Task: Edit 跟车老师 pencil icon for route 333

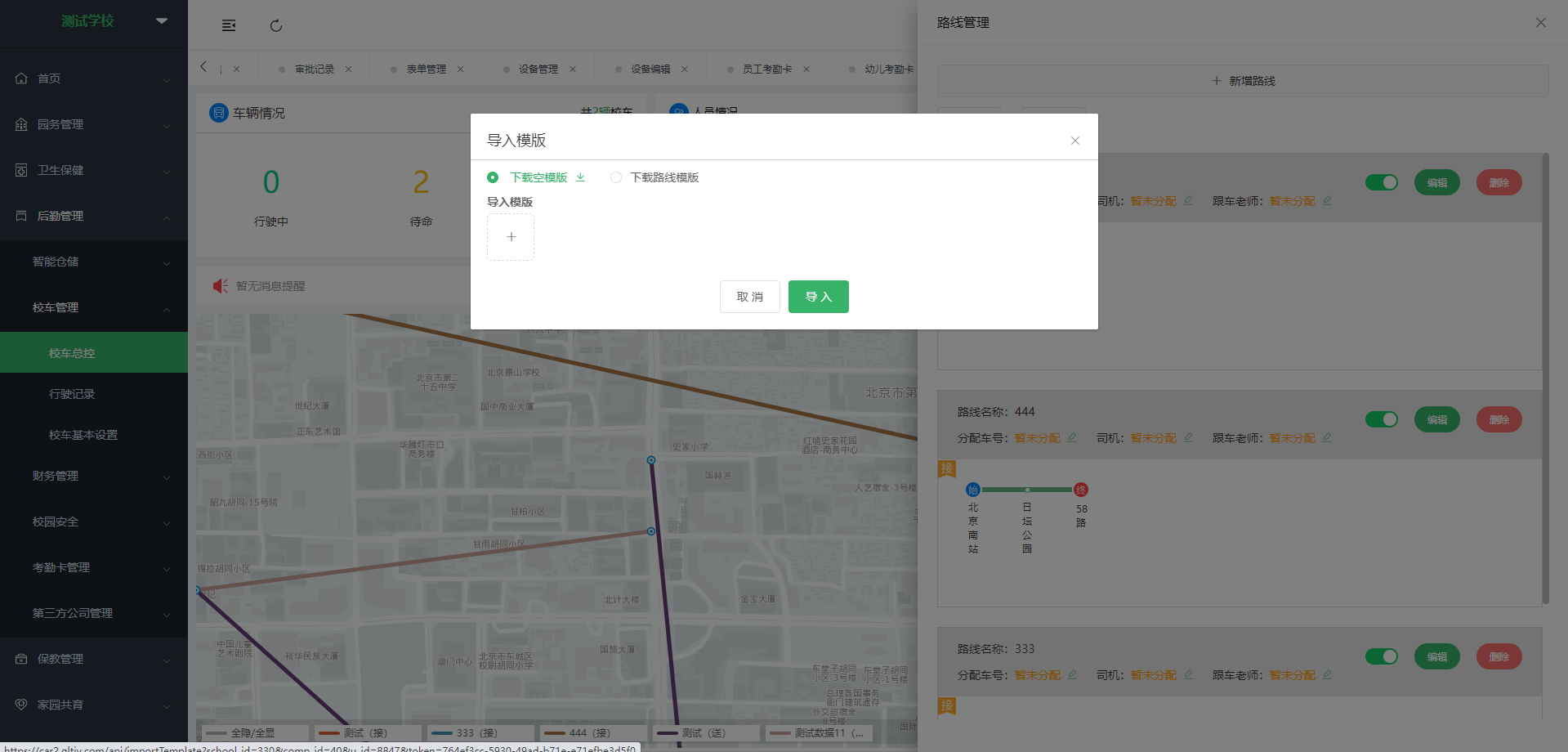Action: (1327, 674)
